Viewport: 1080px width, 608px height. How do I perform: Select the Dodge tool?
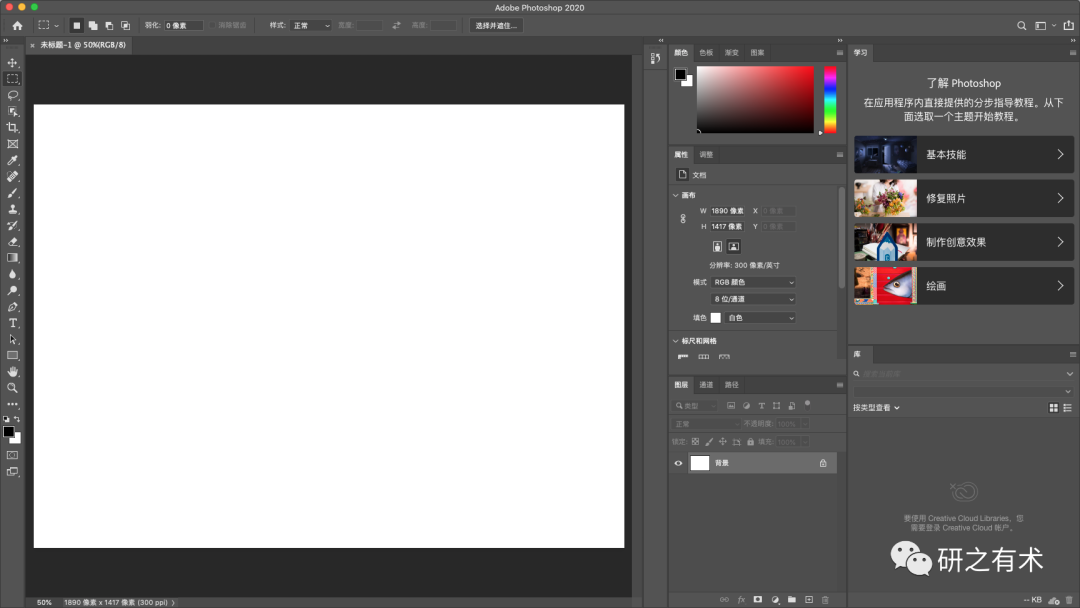[12, 291]
